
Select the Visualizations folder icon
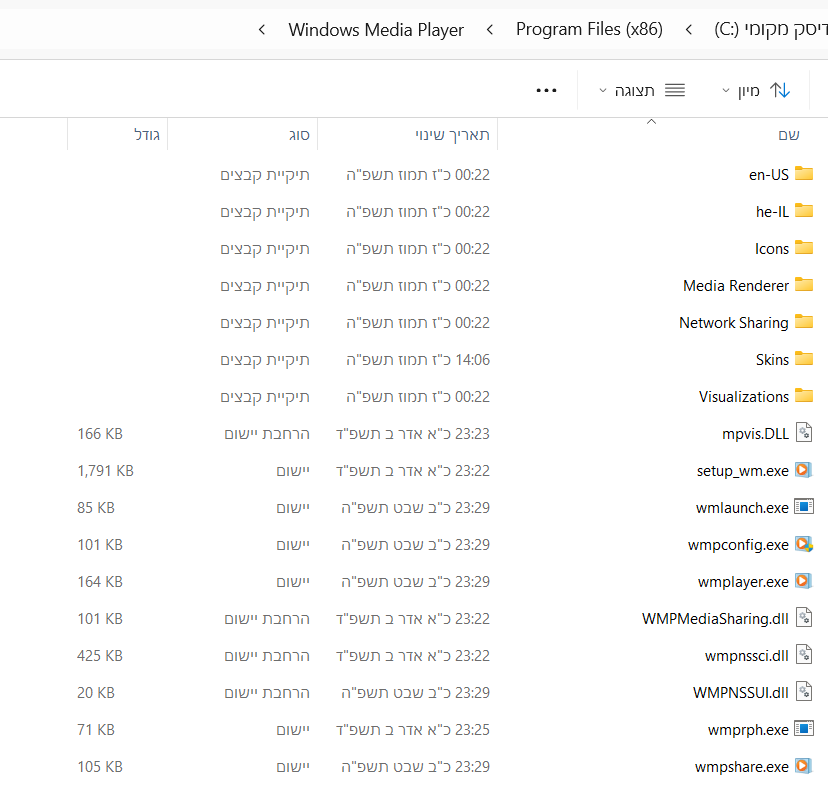[x=804, y=395]
